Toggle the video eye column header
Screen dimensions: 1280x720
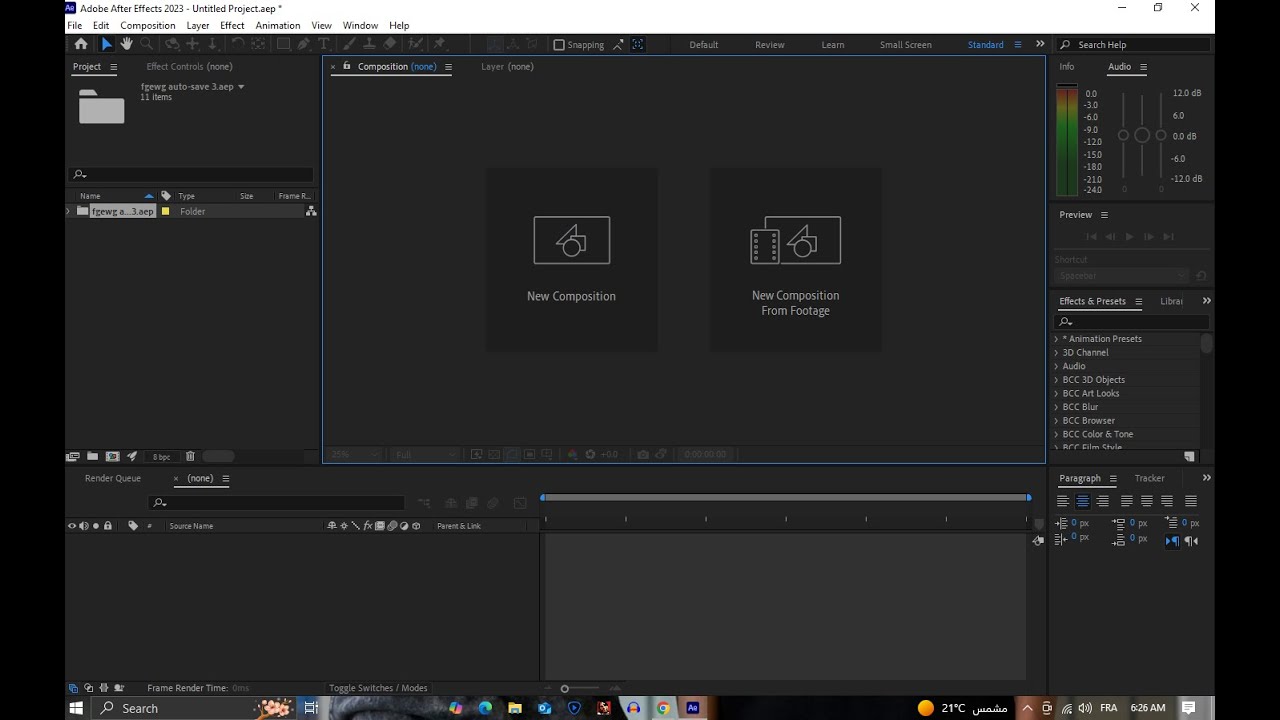point(72,526)
